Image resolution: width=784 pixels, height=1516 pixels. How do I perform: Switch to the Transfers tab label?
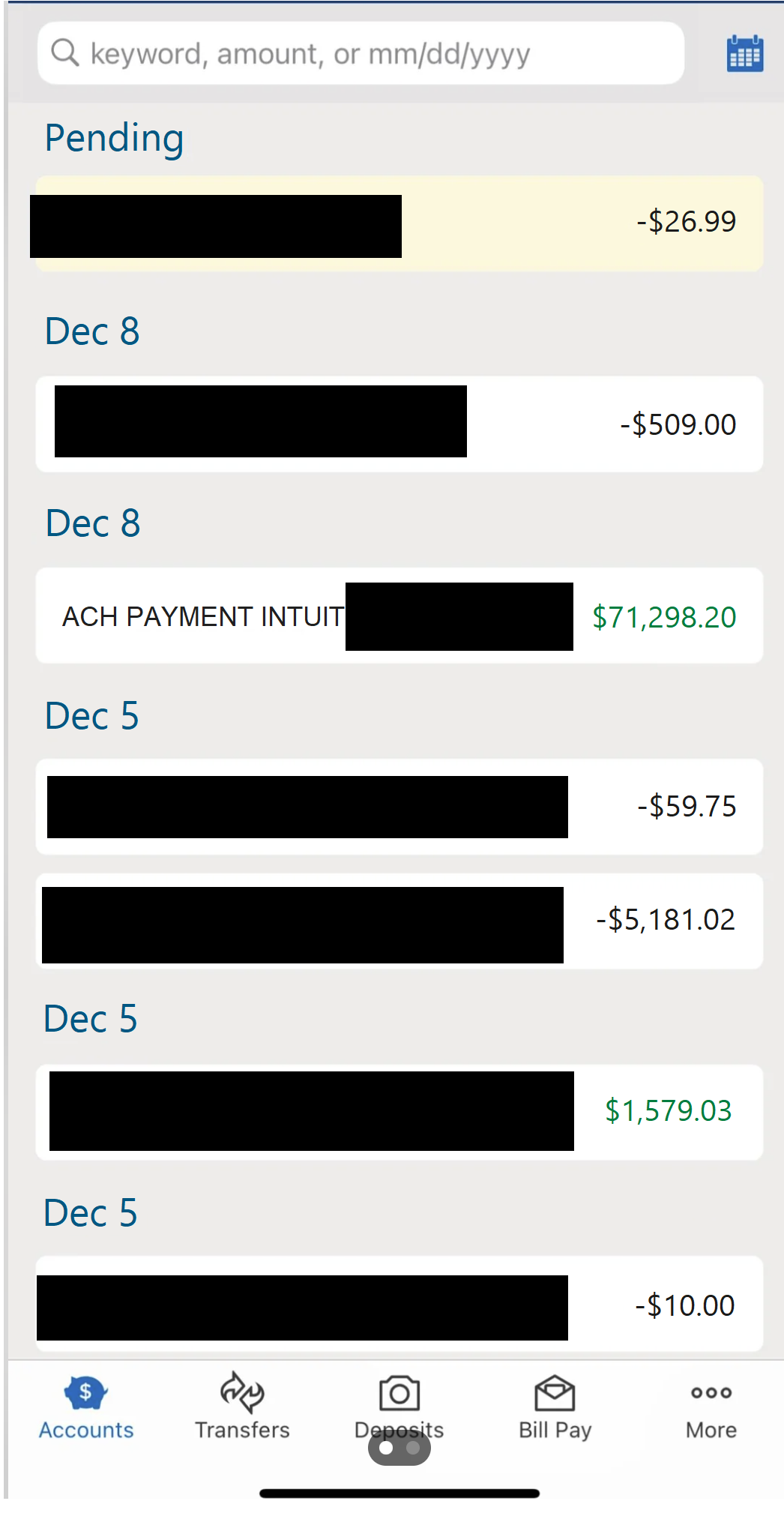[242, 1431]
